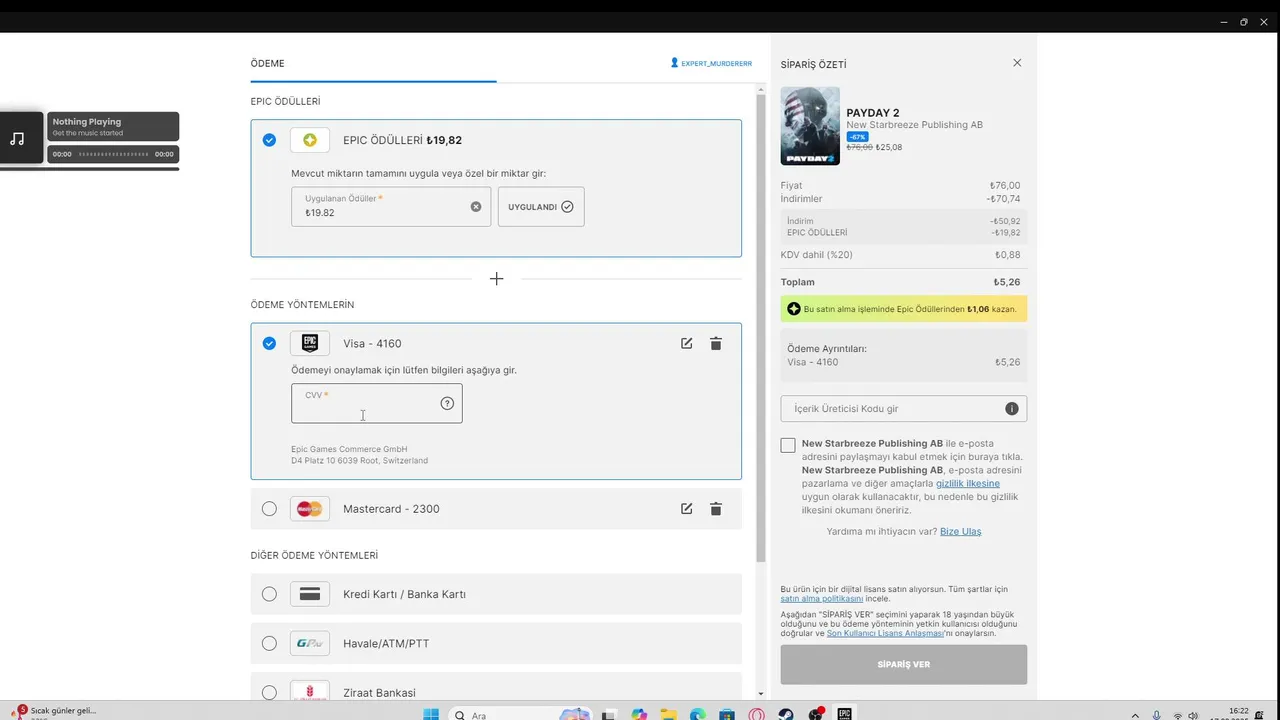Select the Mastercard - 2300 payment method
Image resolution: width=1280 pixels, height=720 pixels.
pyautogui.click(x=269, y=509)
